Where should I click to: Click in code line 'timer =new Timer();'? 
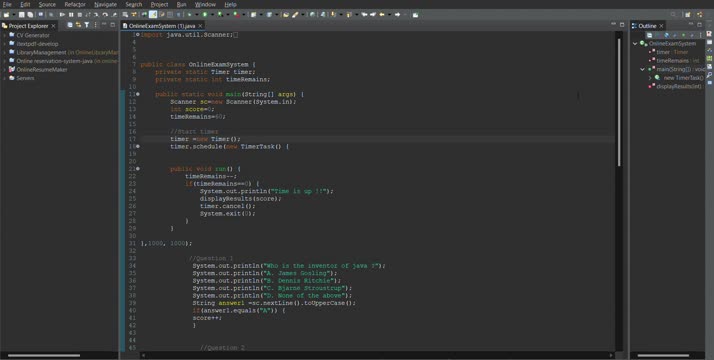(205, 139)
